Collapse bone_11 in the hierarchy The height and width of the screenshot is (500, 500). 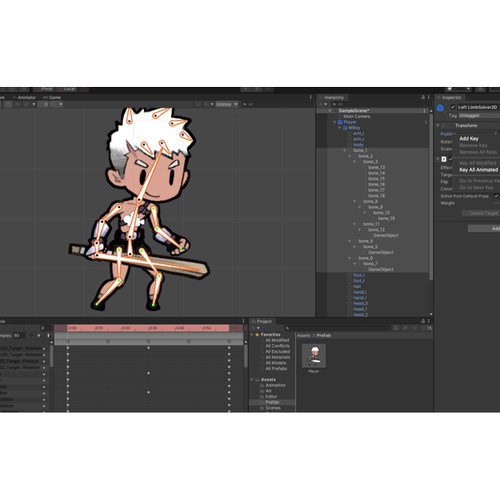coord(355,224)
